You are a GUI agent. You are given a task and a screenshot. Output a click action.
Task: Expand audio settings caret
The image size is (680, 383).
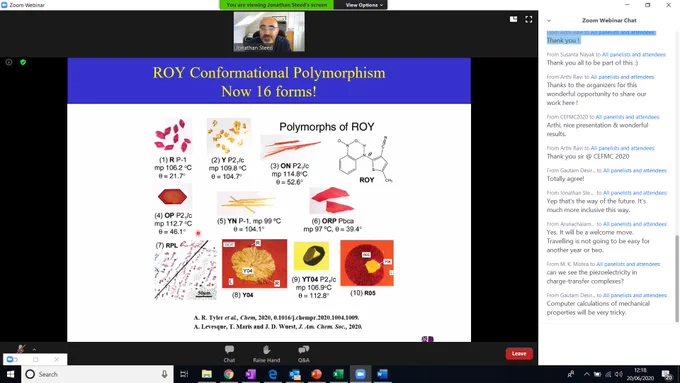(34, 349)
